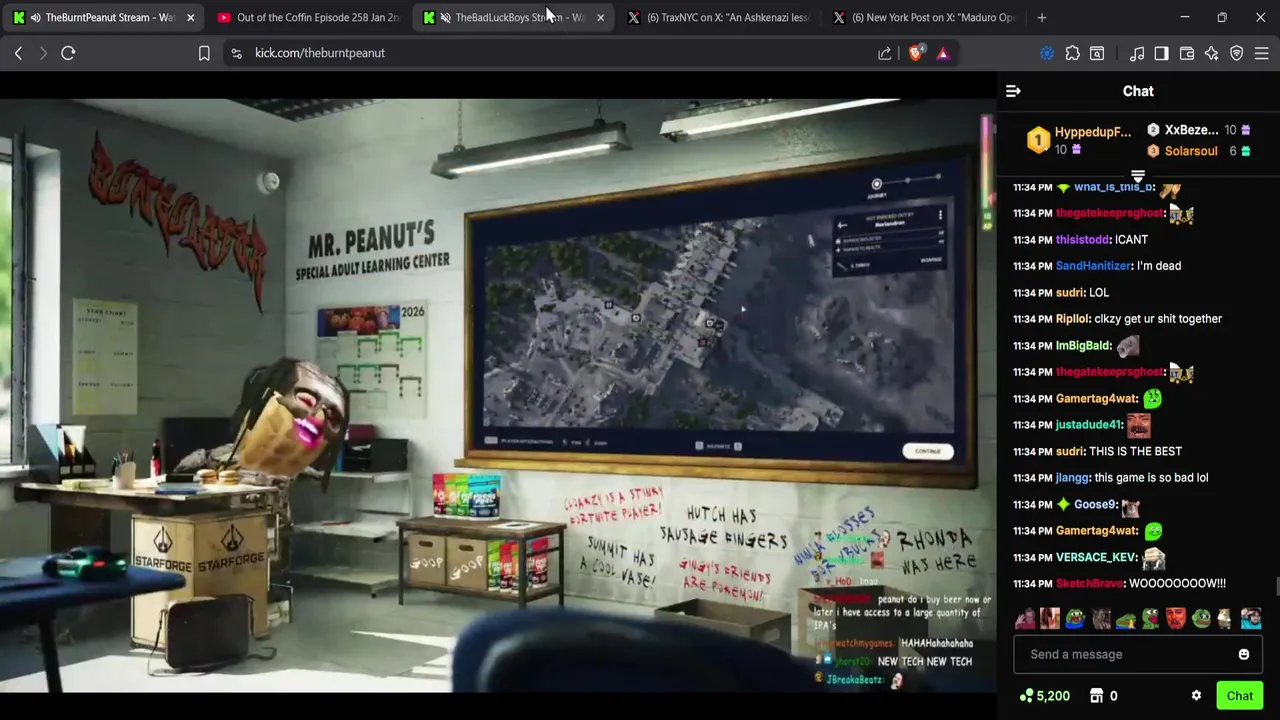Open the channel shop storefront icon
The image size is (1280, 720).
point(1096,696)
